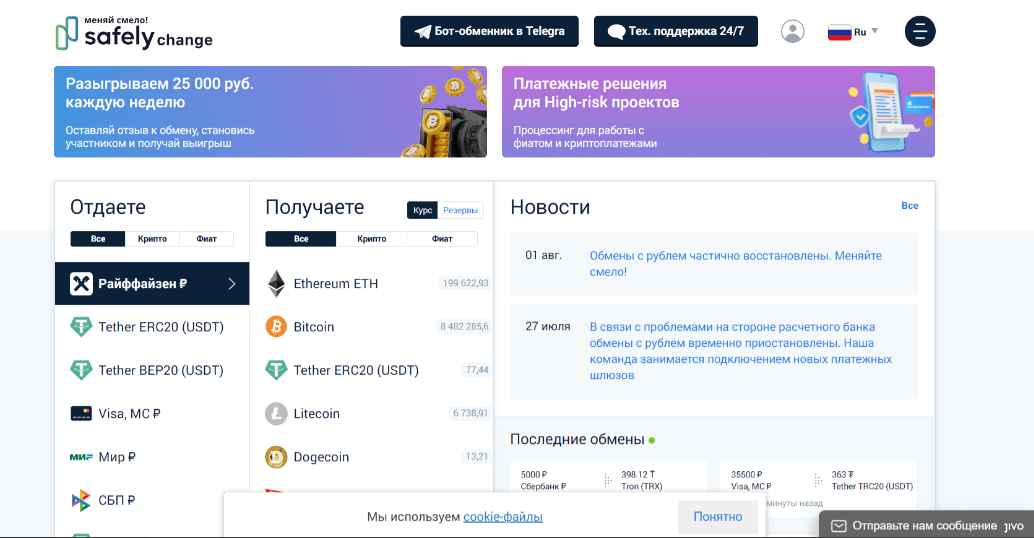Click the envelope icon in Jivo chat
The image size is (1034, 538).
[838, 526]
